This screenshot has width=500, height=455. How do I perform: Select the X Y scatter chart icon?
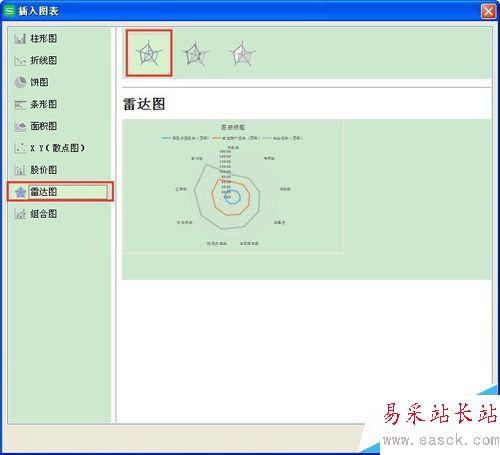[20, 148]
